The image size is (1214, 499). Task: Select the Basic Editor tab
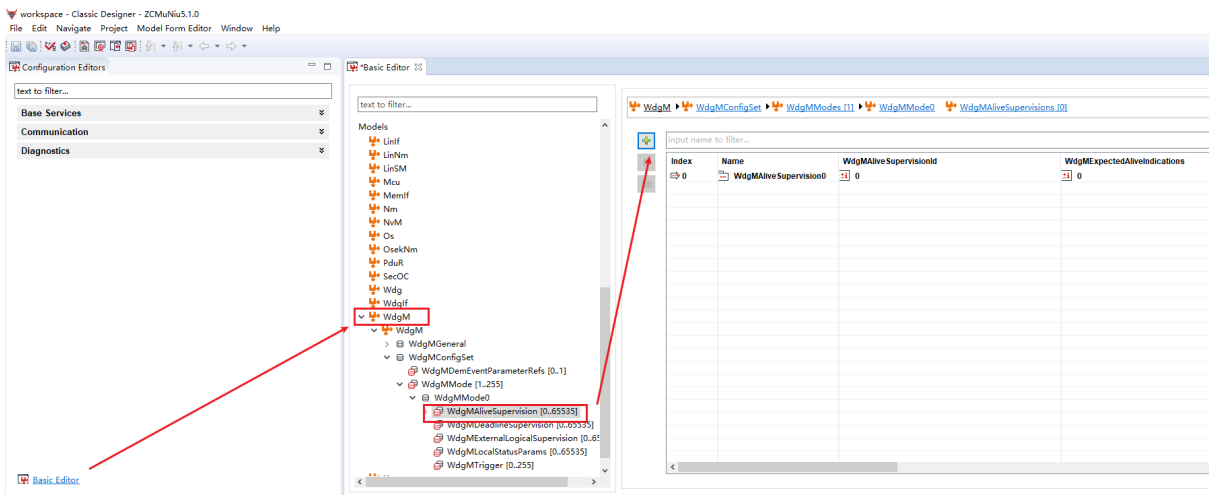[385, 67]
